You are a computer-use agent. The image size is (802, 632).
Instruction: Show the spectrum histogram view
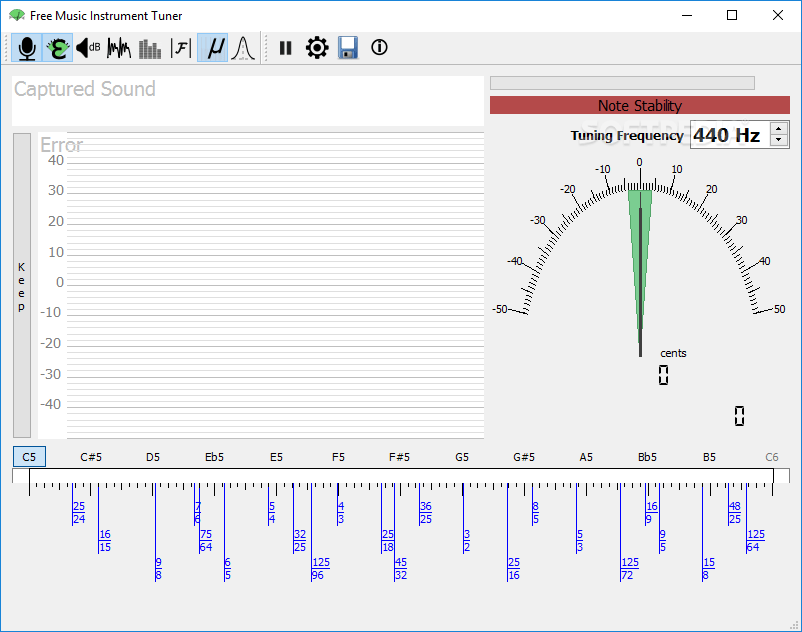point(150,47)
